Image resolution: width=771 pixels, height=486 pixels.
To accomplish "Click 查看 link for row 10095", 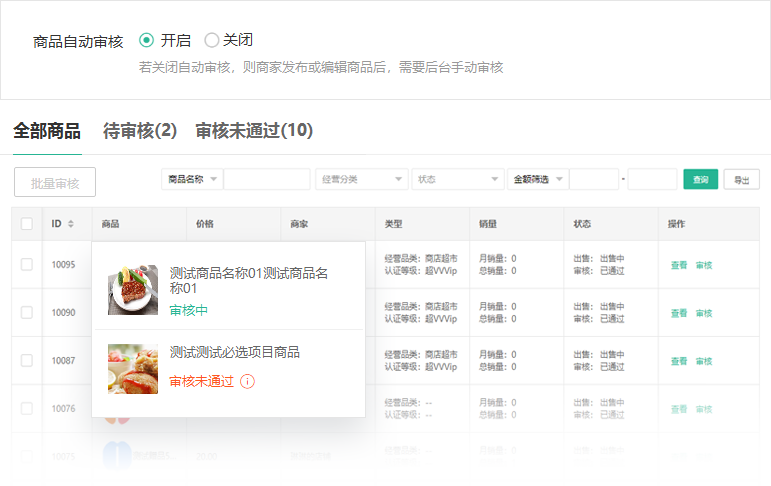I will pyautogui.click(x=679, y=265).
